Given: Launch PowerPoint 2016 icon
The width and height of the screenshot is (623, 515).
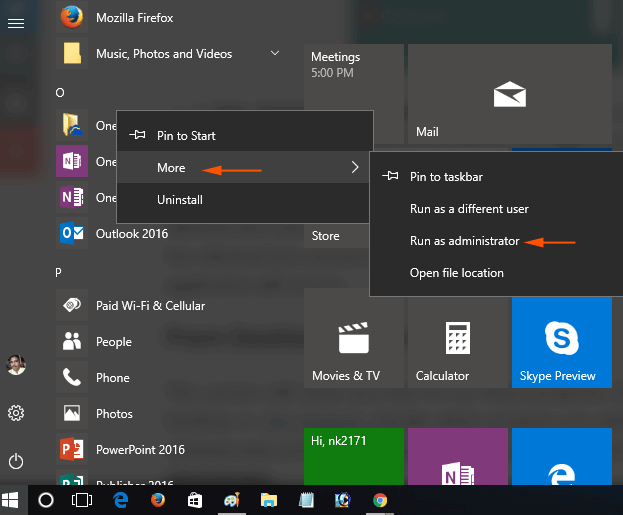Looking at the screenshot, I should (x=72, y=449).
